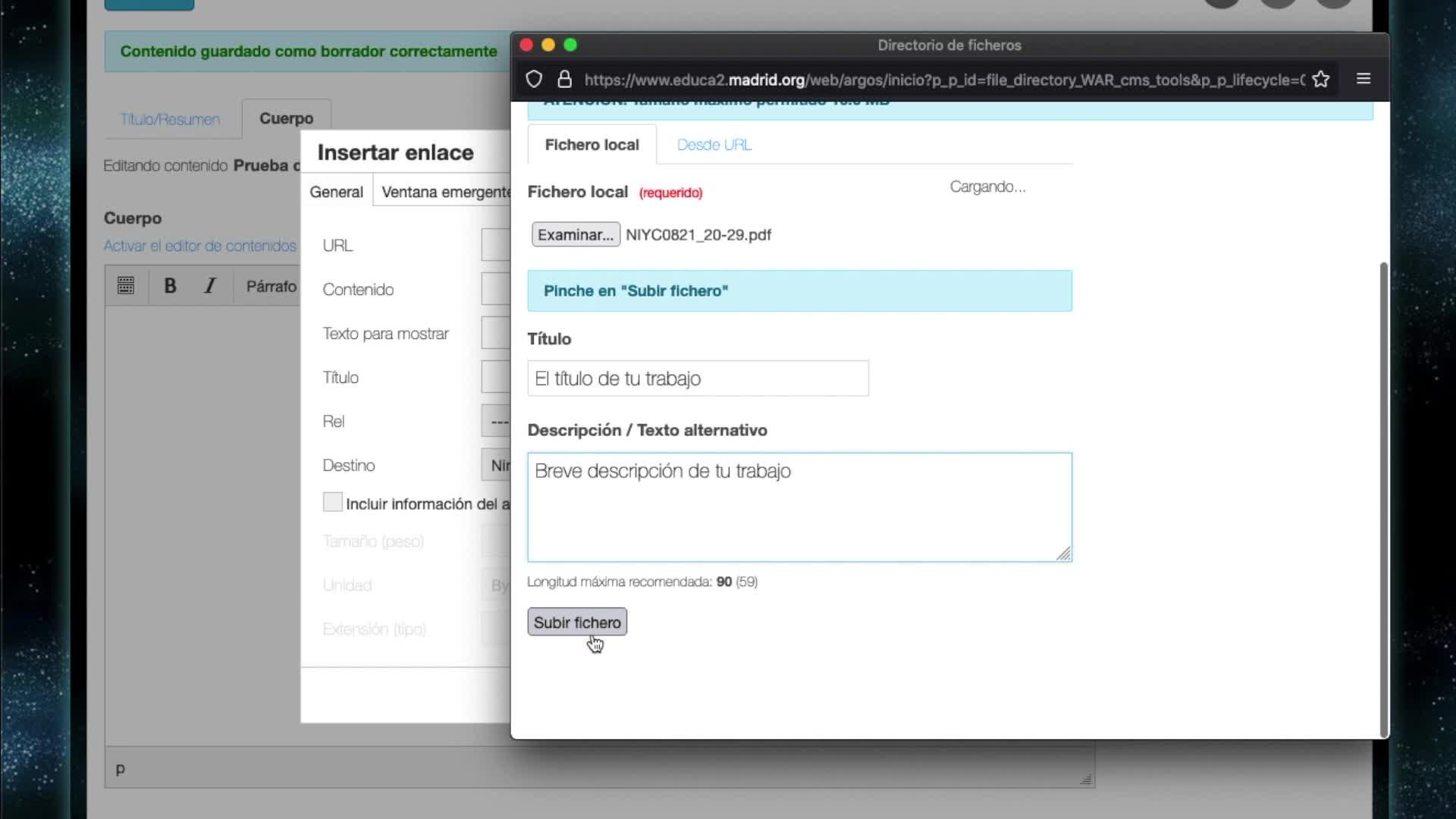Toggle italic formatting in editor toolbar
Image resolution: width=1456 pixels, height=819 pixels.
point(210,286)
